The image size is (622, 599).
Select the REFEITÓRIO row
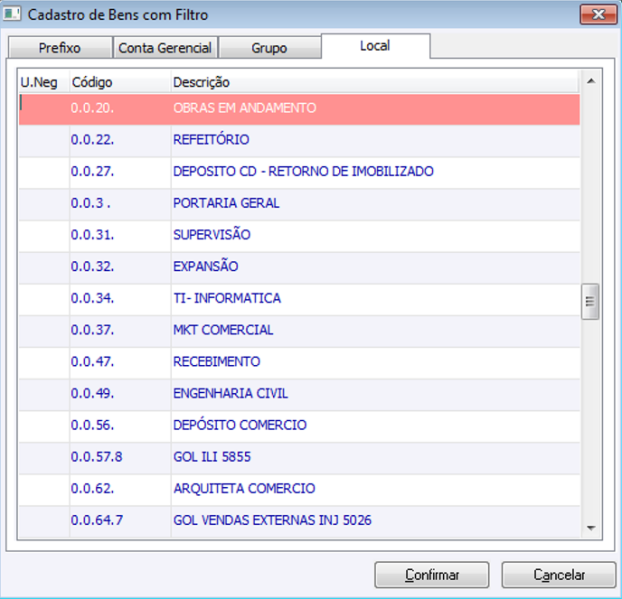[299, 140]
